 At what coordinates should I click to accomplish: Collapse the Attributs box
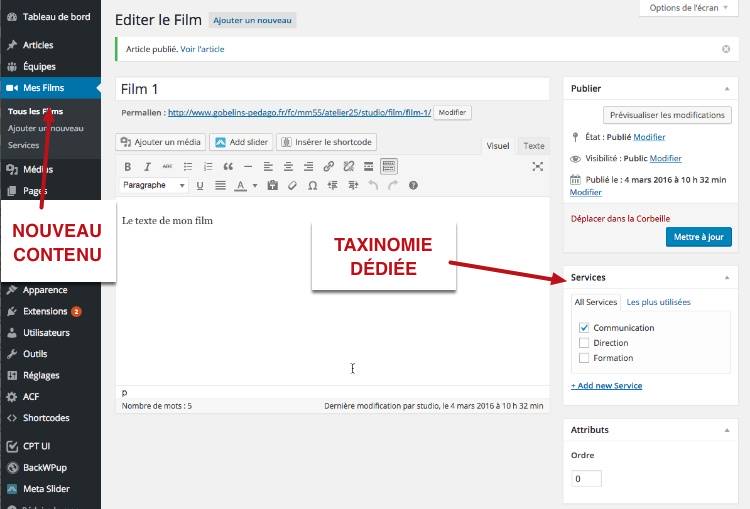click(x=727, y=430)
